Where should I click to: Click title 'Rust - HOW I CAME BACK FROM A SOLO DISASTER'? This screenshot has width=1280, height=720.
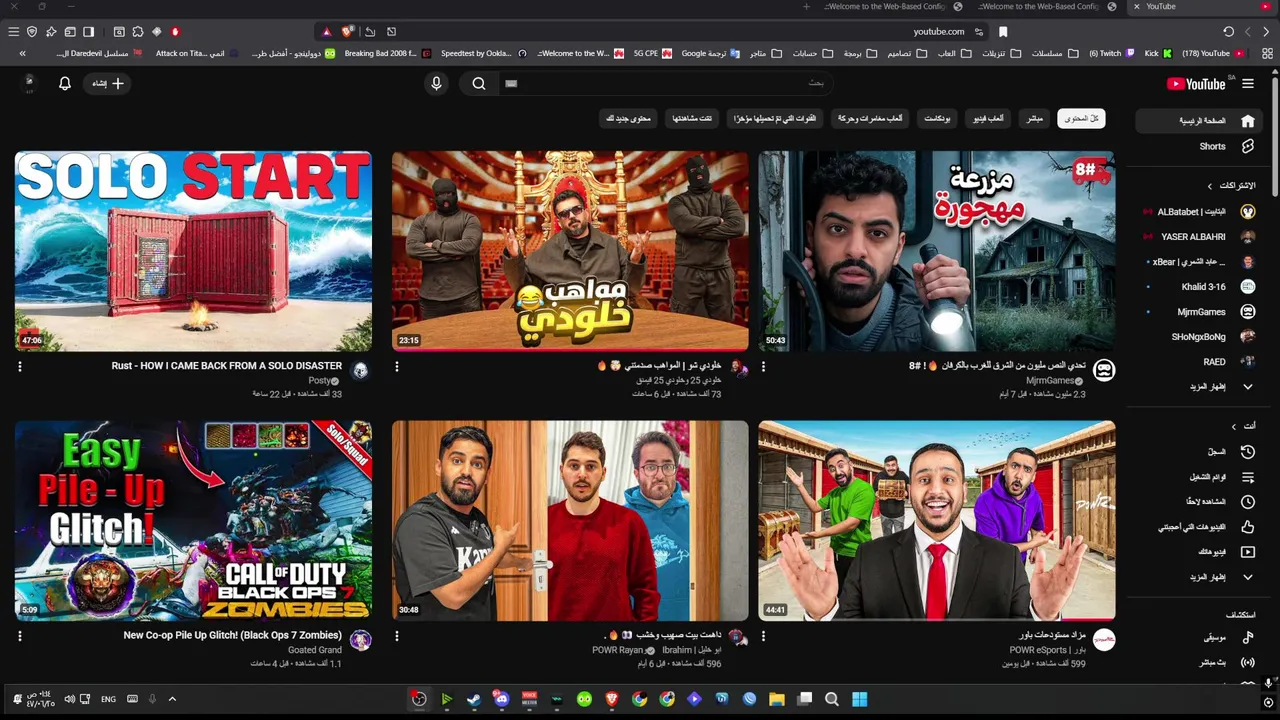coord(227,366)
